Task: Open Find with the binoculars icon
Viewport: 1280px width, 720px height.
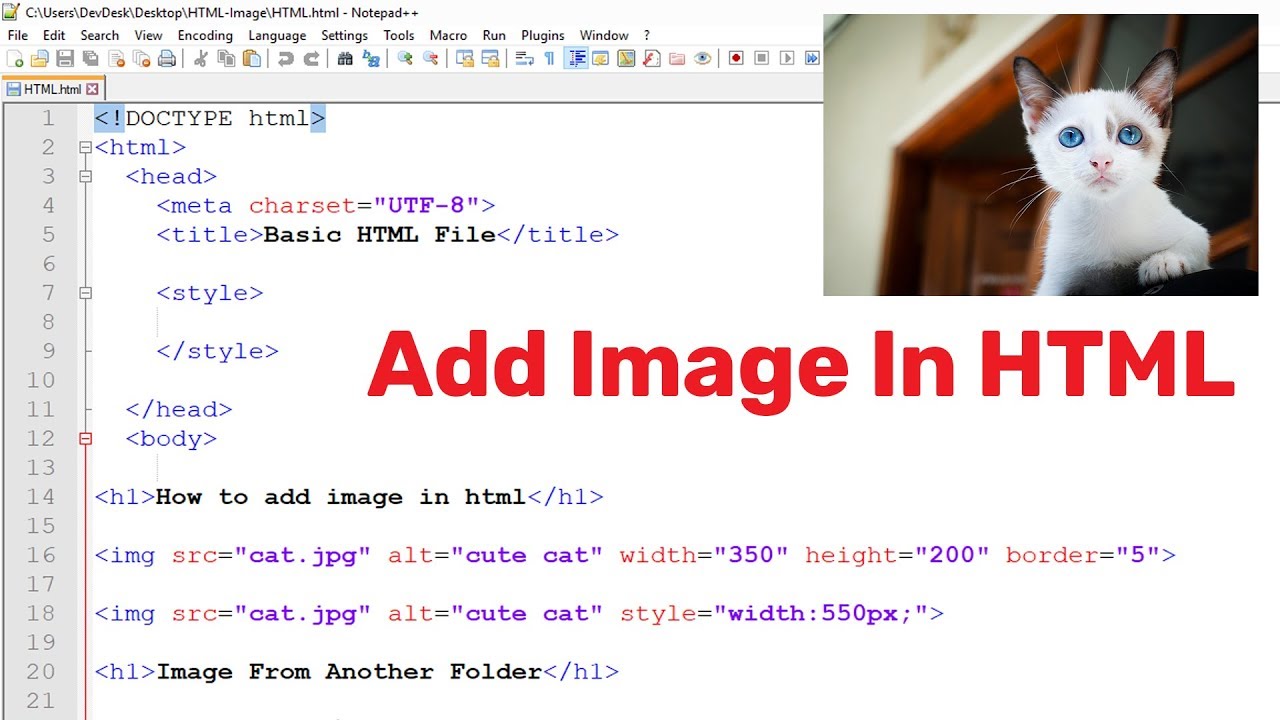Action: [x=345, y=59]
